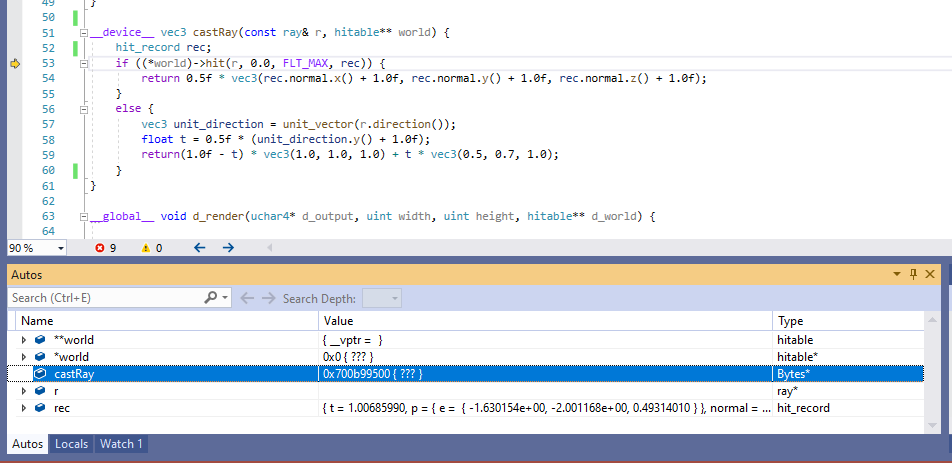This screenshot has width=952, height=463.
Task: Click the cube icon beside r
Action: 40,391
